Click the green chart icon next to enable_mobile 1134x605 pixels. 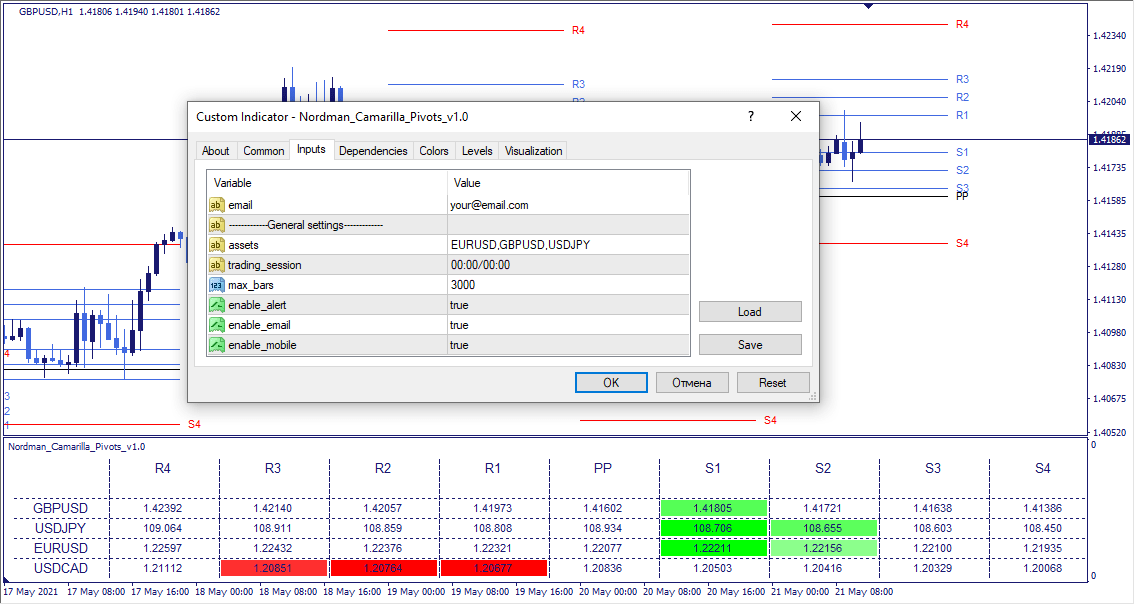(x=216, y=344)
